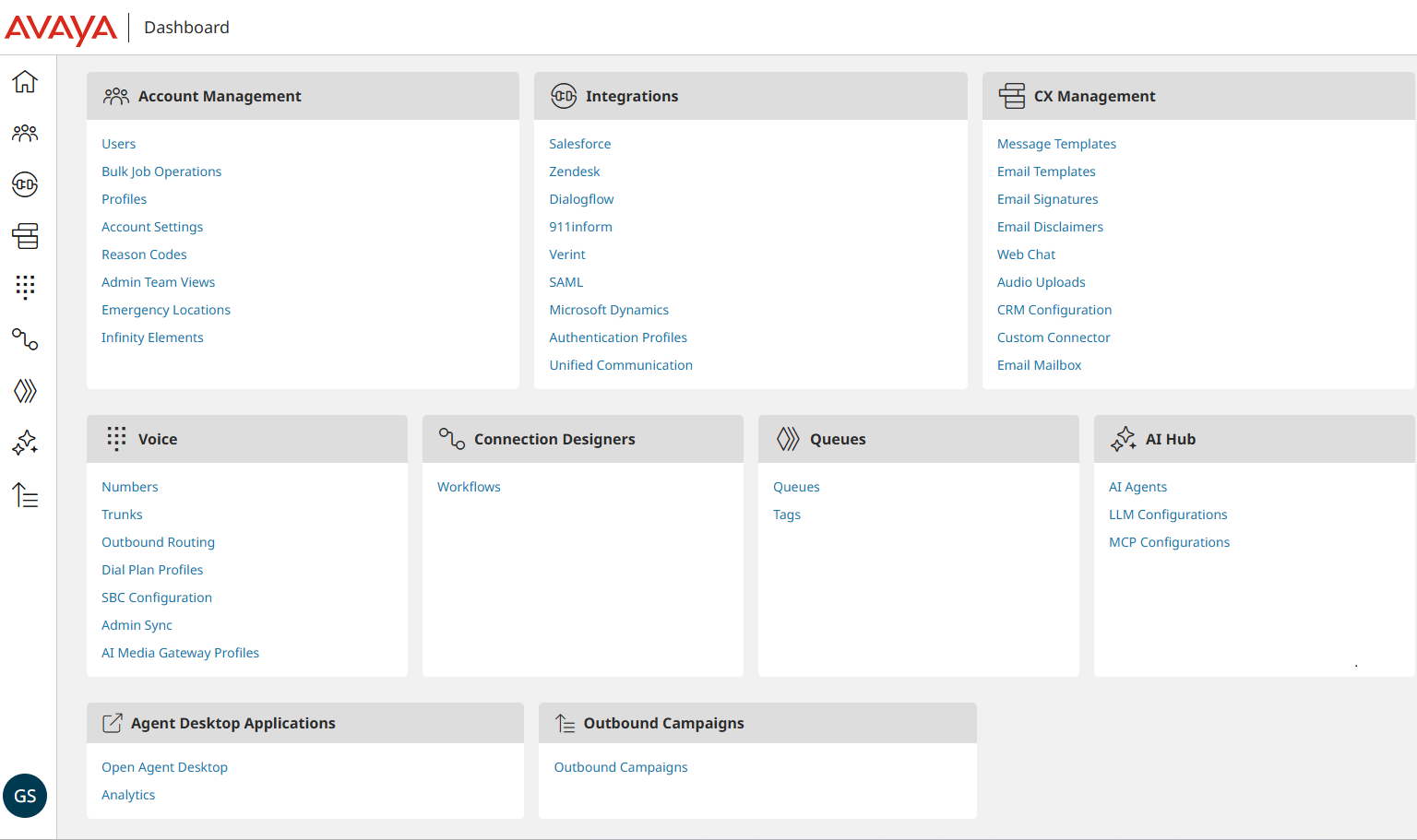1417x840 pixels.
Task: Open AI Agents
Action: coord(1137,487)
